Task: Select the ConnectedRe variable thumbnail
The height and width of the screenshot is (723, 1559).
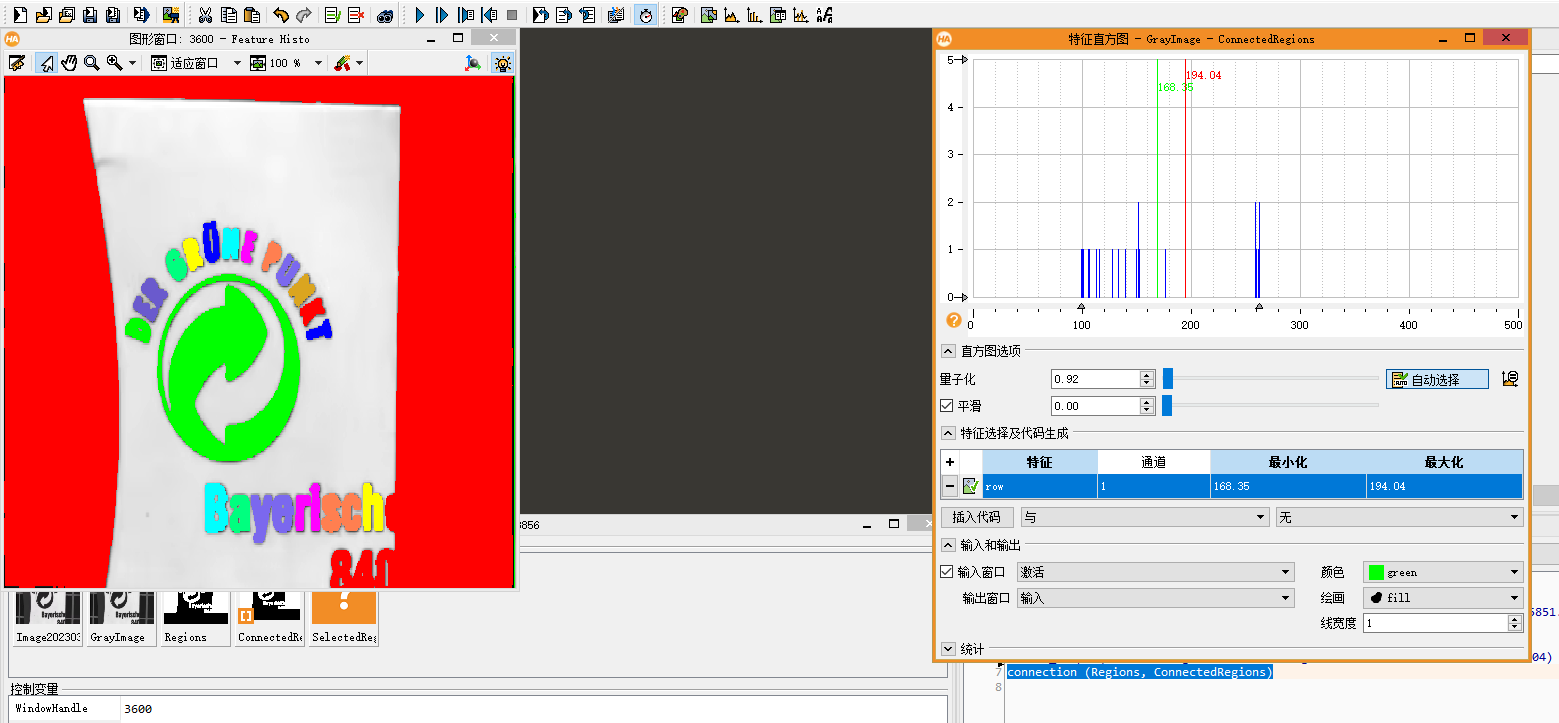Action: pos(268,617)
